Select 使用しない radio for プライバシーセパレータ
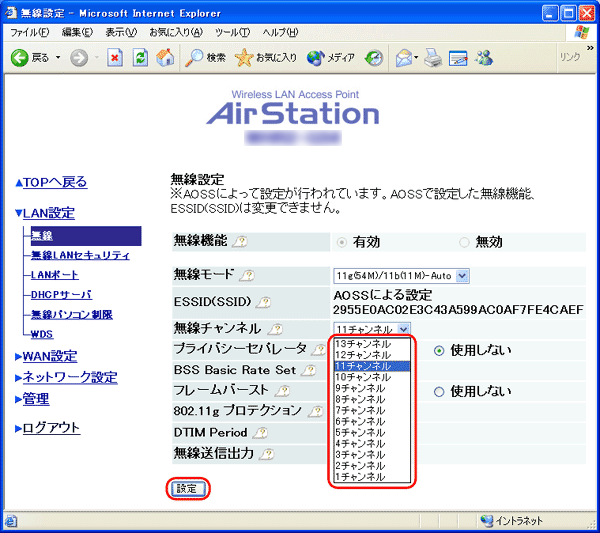The height and width of the screenshot is (533, 600). [x=439, y=350]
